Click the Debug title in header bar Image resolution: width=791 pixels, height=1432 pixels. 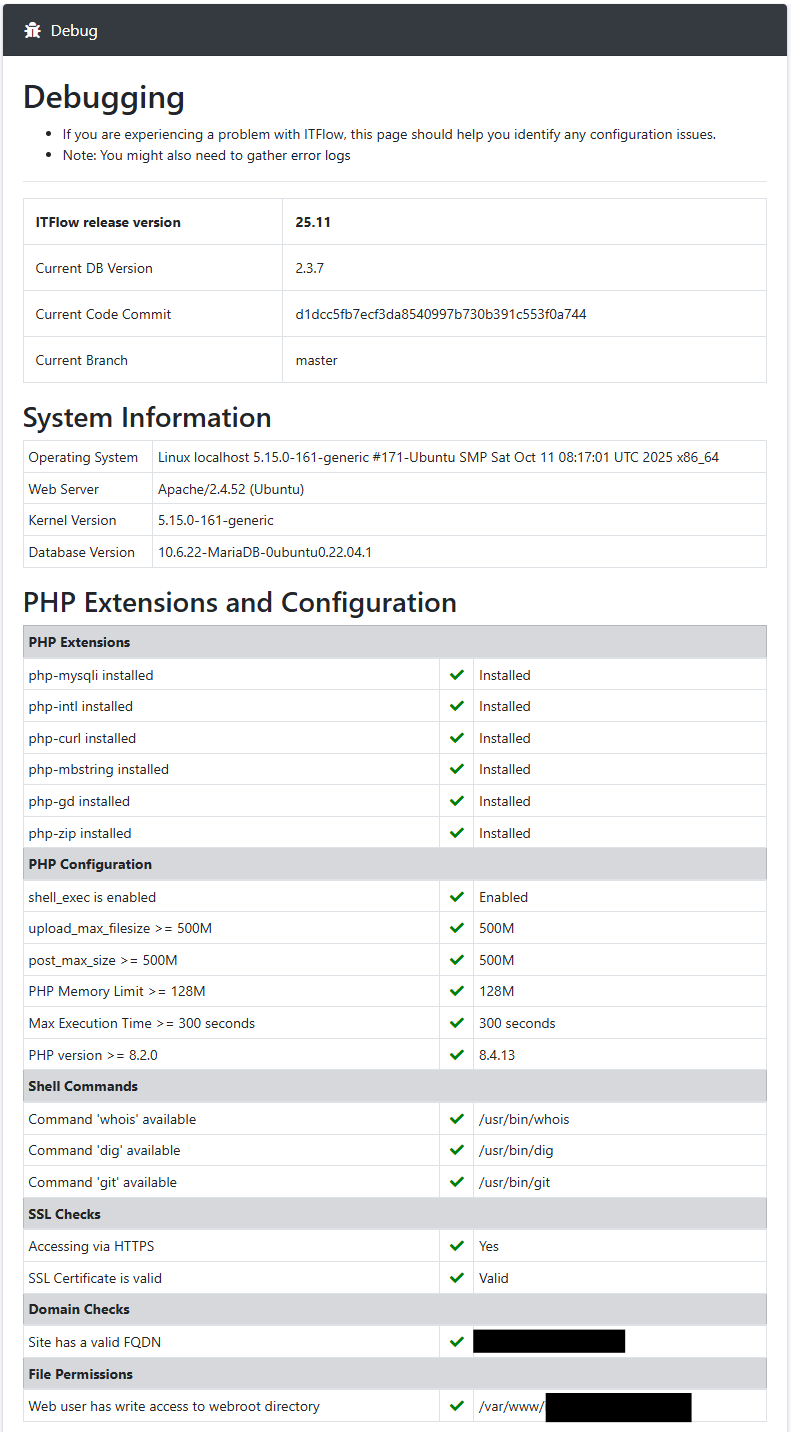(x=74, y=31)
